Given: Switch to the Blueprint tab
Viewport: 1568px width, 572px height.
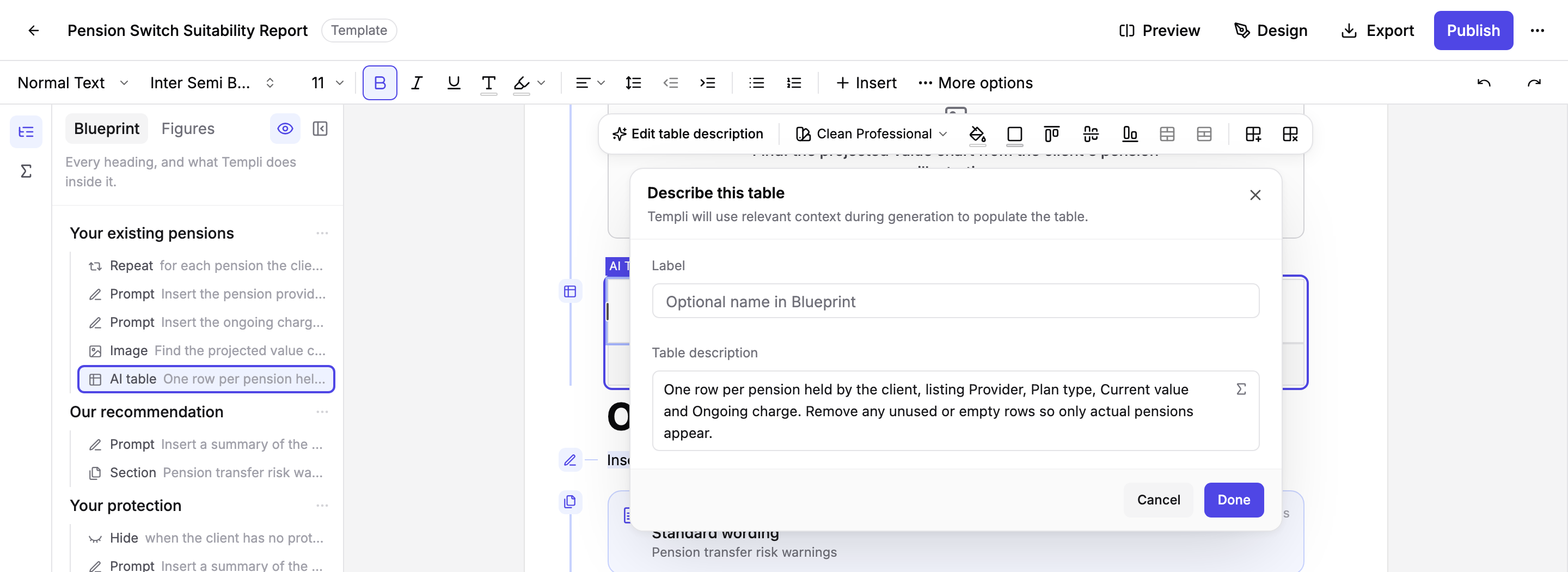Looking at the screenshot, I should click(107, 129).
